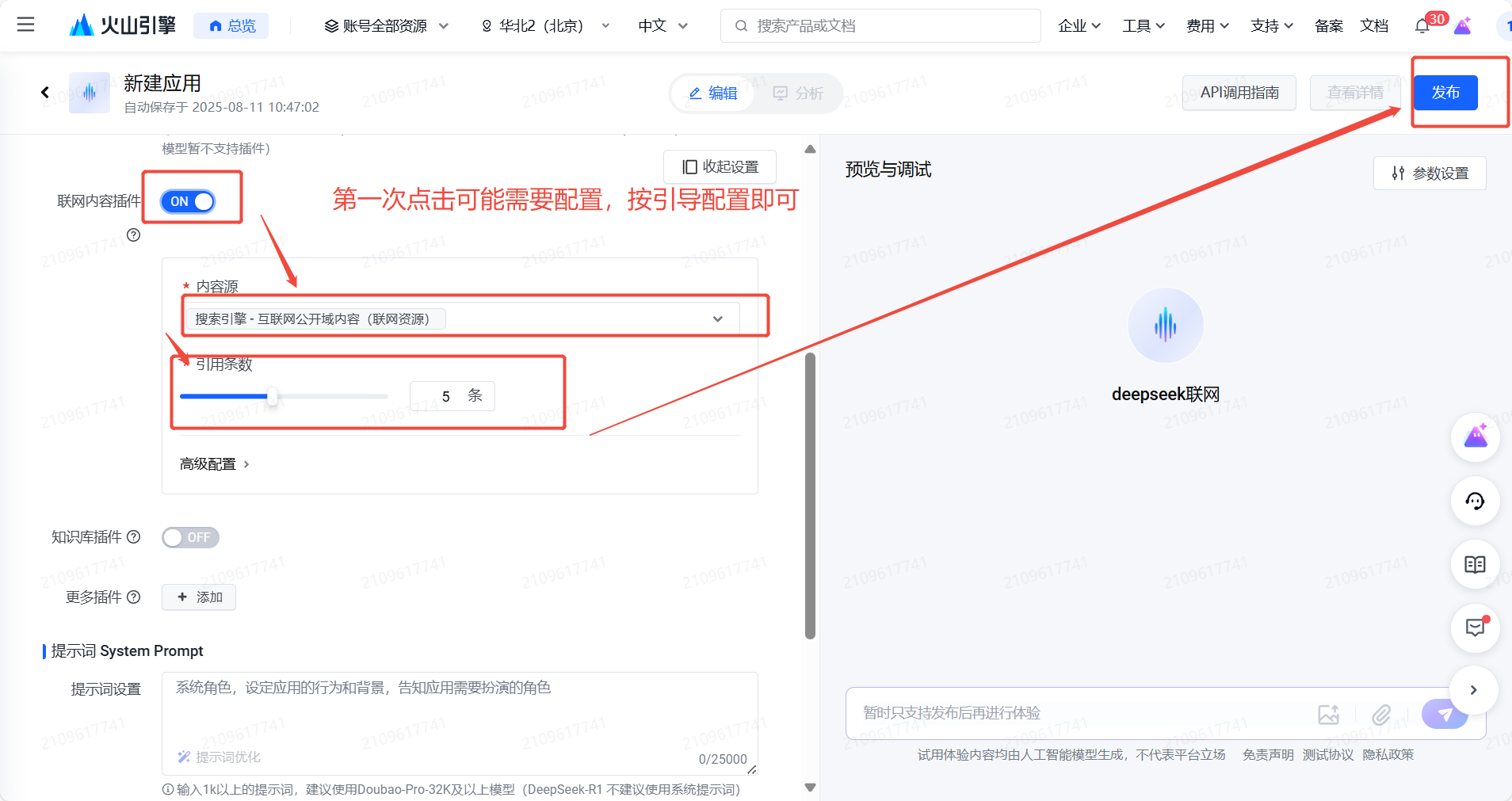Image resolution: width=1512 pixels, height=801 pixels.
Task: Click the send message button
Action: point(1445,714)
